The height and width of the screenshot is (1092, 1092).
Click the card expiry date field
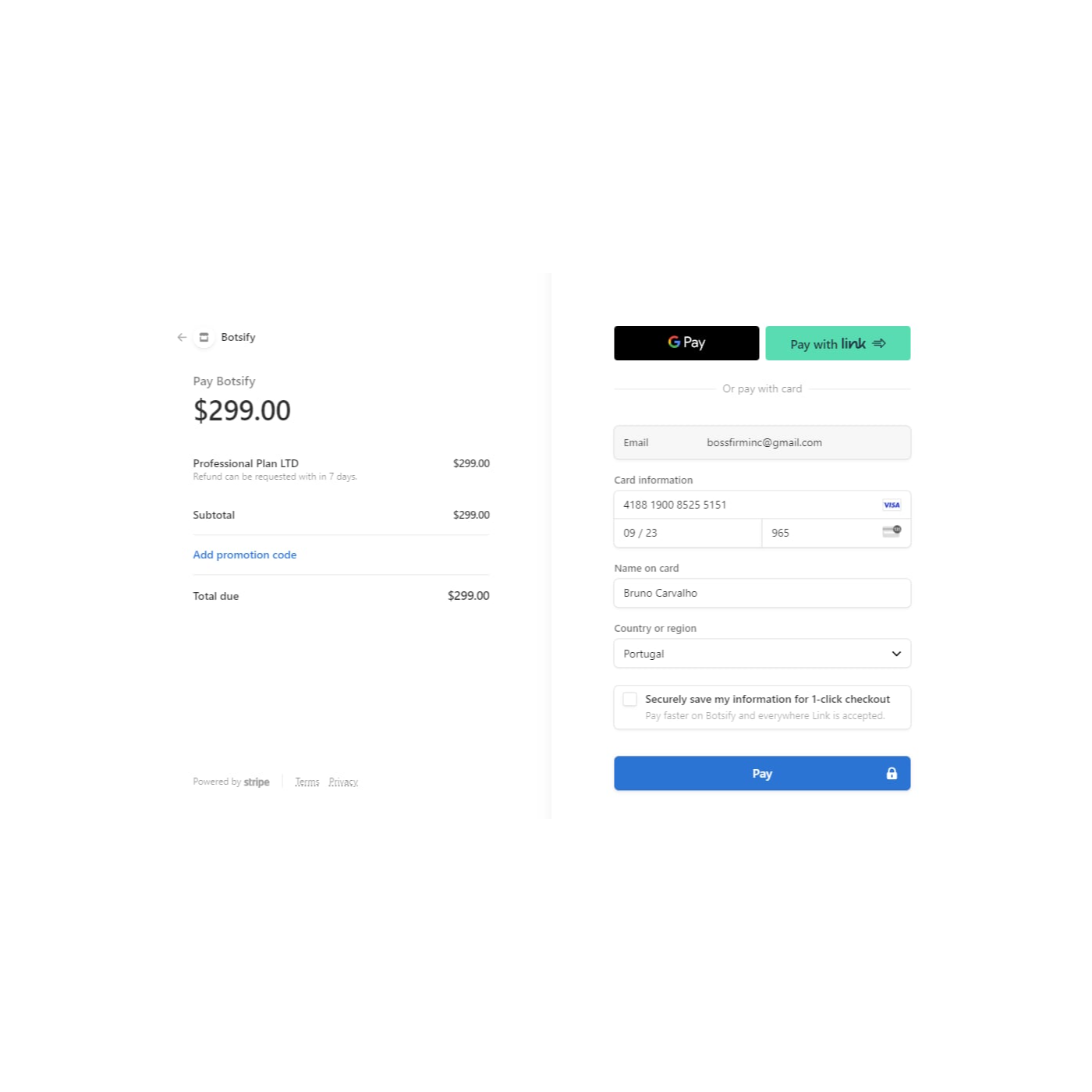[686, 534]
